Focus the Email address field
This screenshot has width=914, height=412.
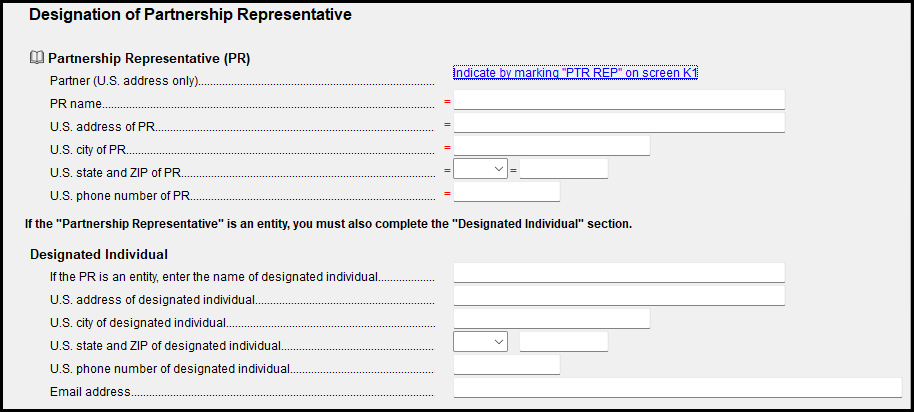point(677,388)
